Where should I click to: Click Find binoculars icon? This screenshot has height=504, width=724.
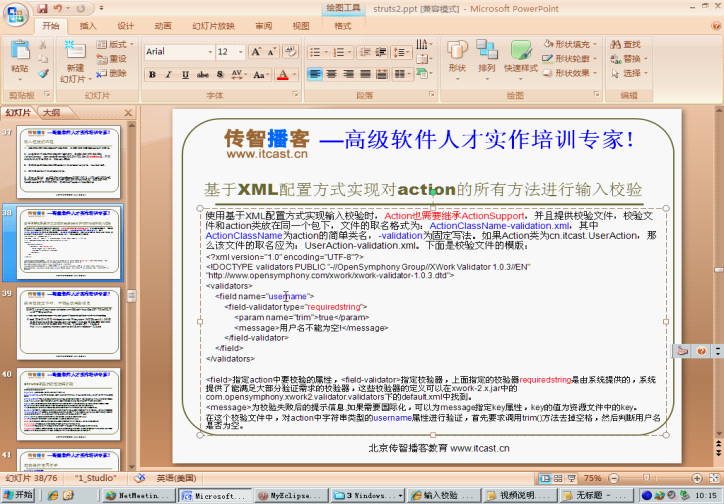point(615,44)
